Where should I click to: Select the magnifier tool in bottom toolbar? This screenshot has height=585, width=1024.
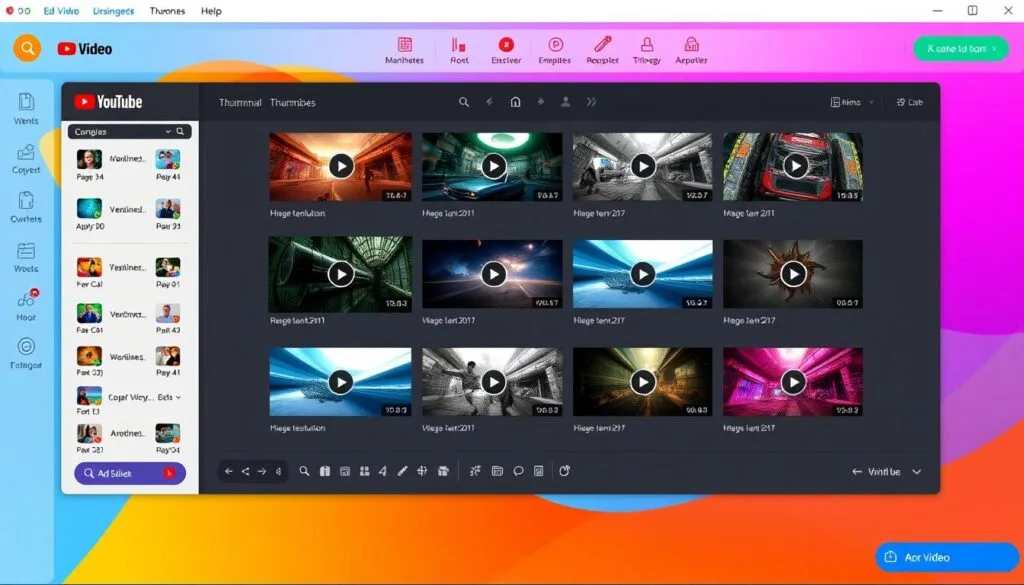tap(304, 471)
